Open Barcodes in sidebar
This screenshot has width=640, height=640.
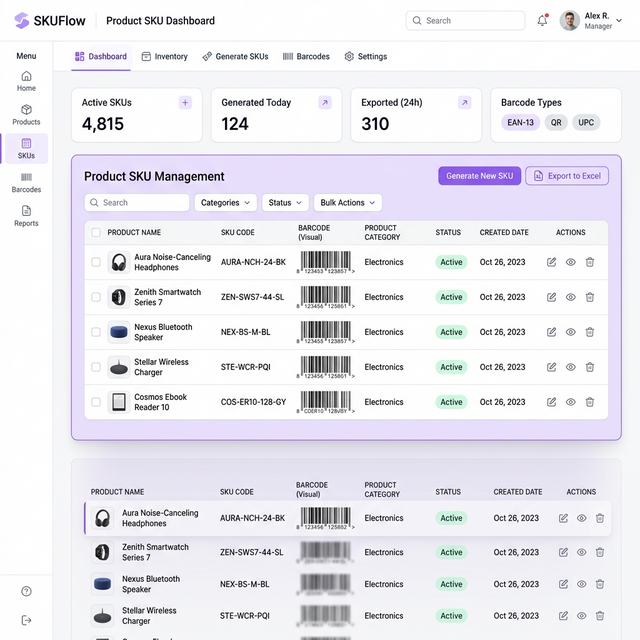[x=26, y=182]
